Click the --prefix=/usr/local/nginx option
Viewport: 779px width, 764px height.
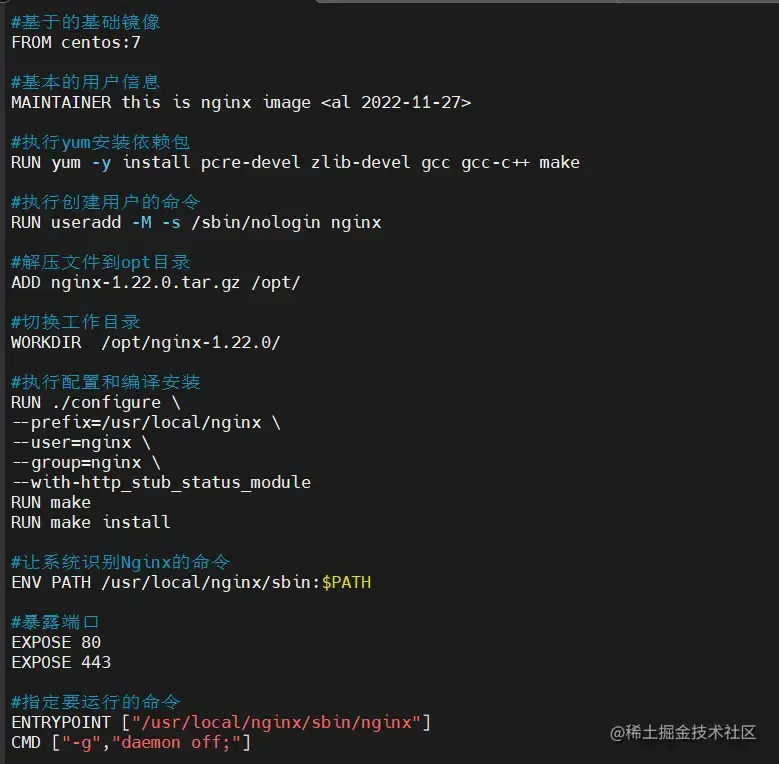tap(137, 423)
